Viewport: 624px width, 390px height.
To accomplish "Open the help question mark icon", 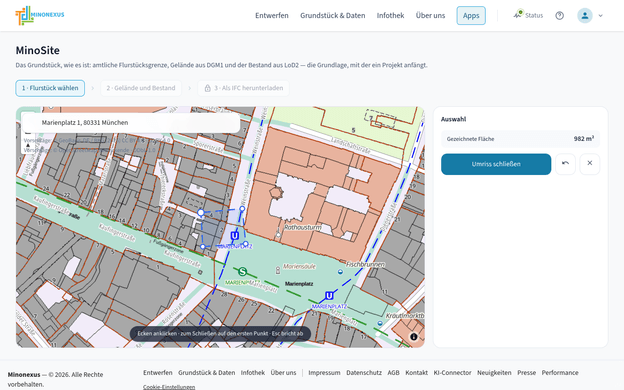I will click(560, 16).
